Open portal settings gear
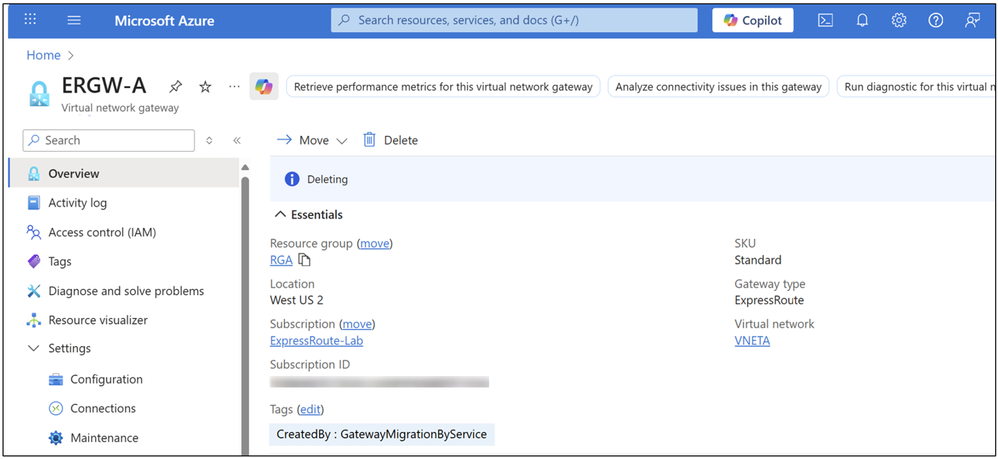Viewport: 998px width, 459px height. pos(899,20)
